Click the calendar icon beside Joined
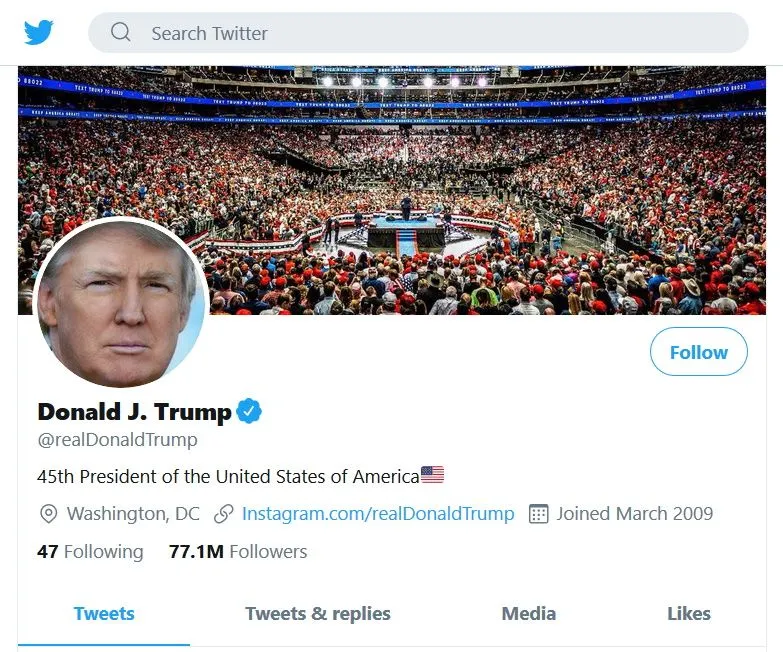 pos(538,514)
